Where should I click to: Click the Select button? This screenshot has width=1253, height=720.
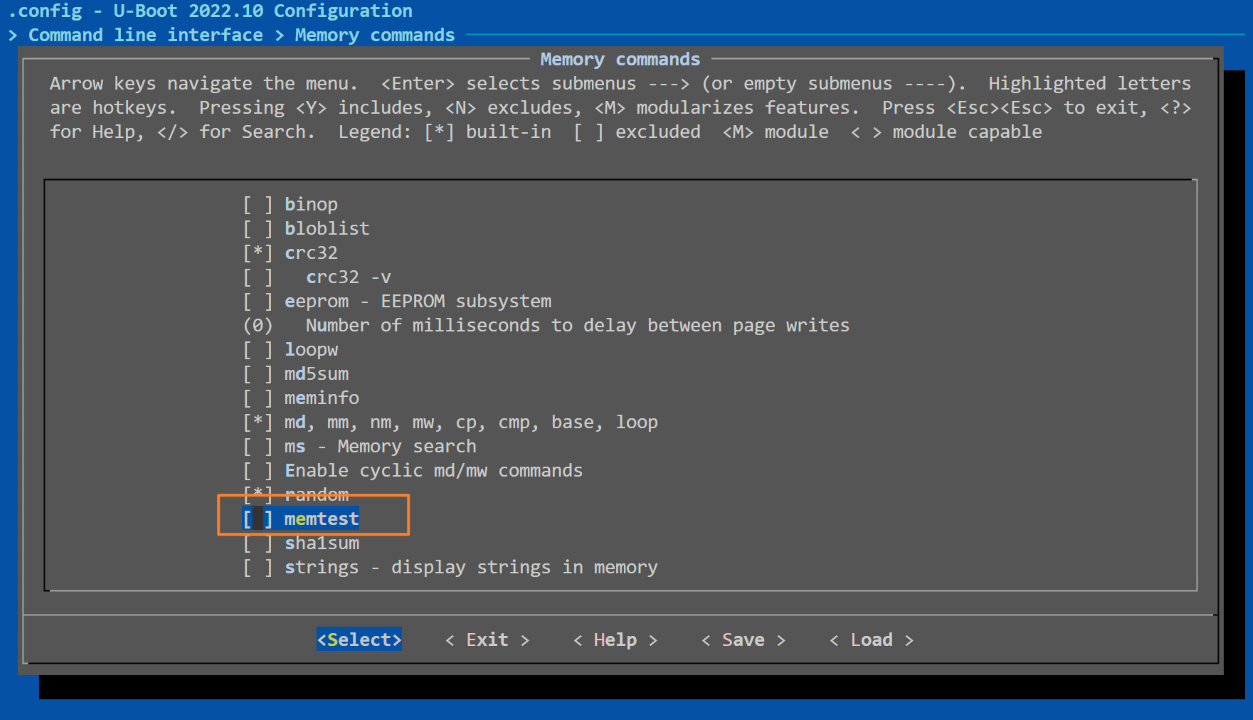coord(359,640)
